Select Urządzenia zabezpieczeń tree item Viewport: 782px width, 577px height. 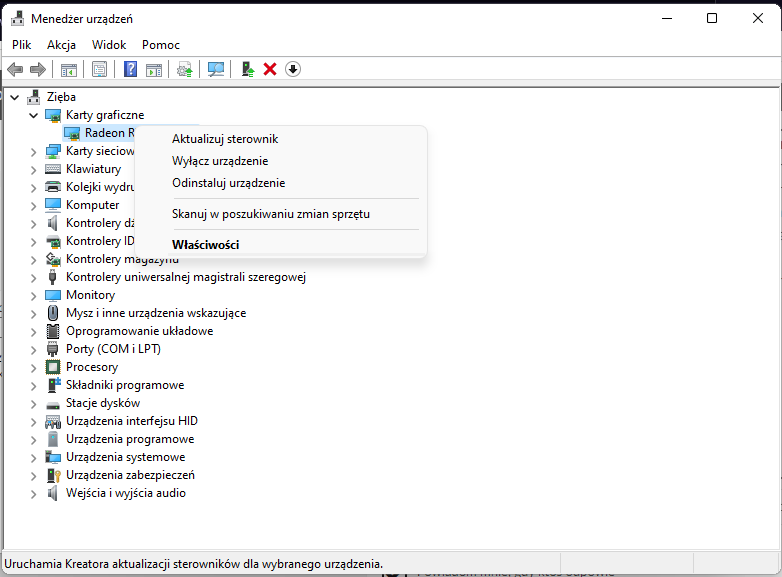pyautogui.click(x=130, y=475)
